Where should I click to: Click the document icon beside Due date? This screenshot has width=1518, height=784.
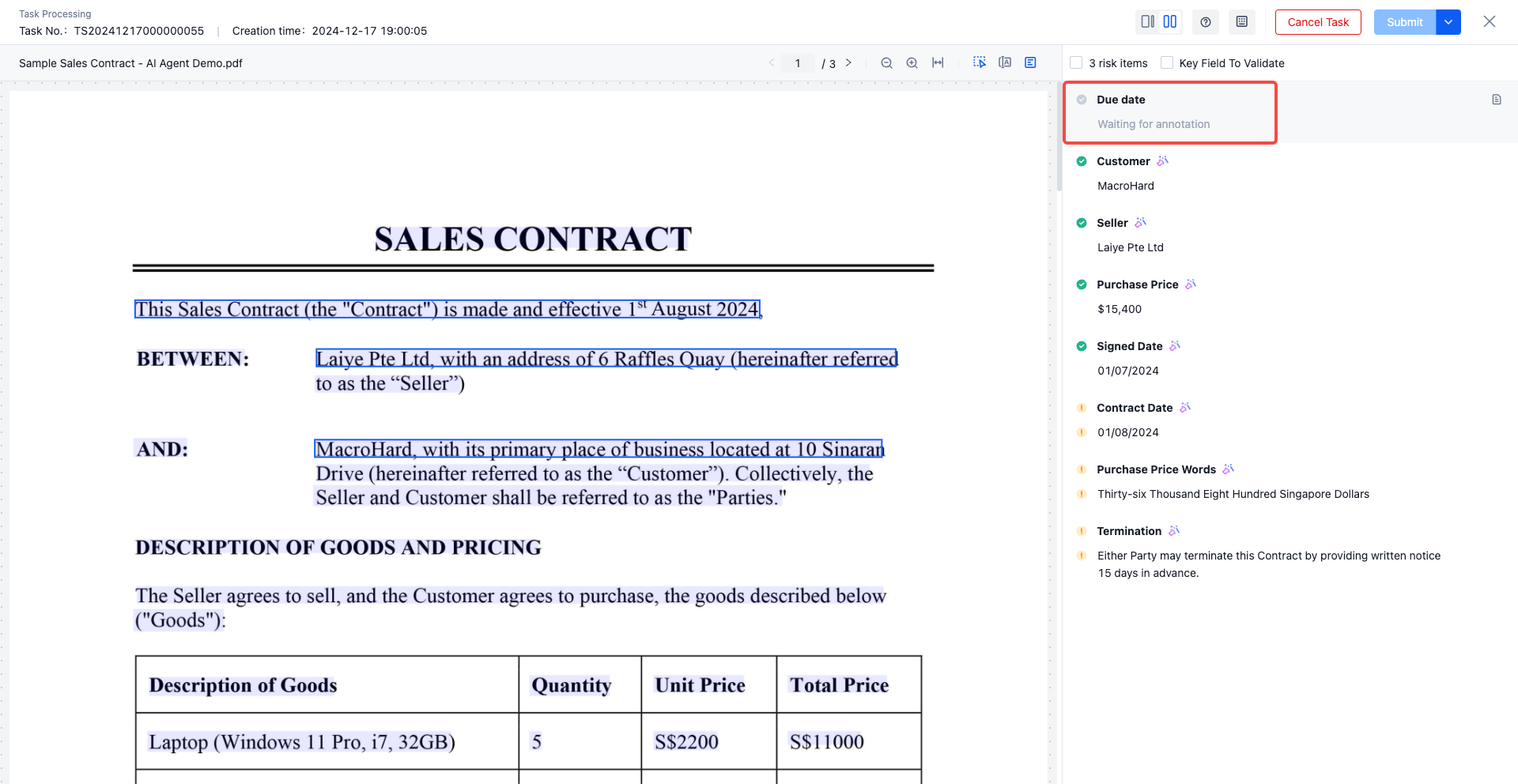(1497, 100)
